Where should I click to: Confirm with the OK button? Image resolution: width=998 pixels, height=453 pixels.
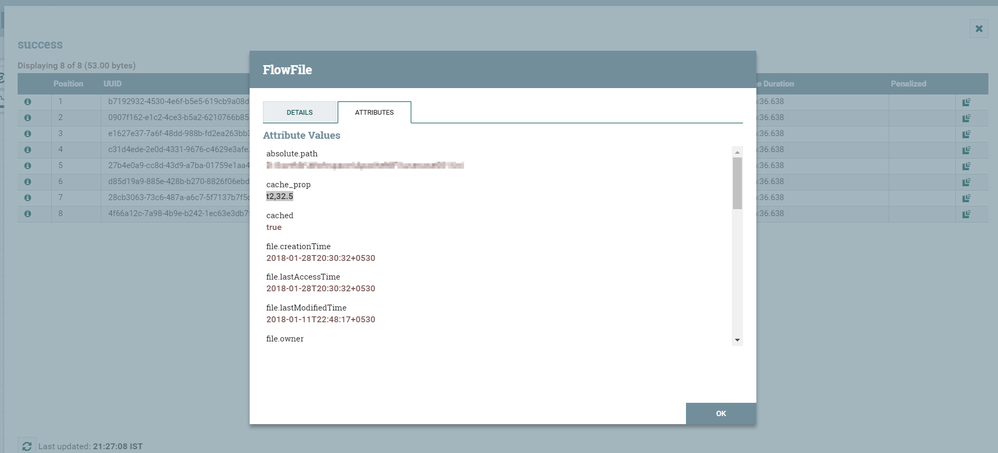(720, 414)
